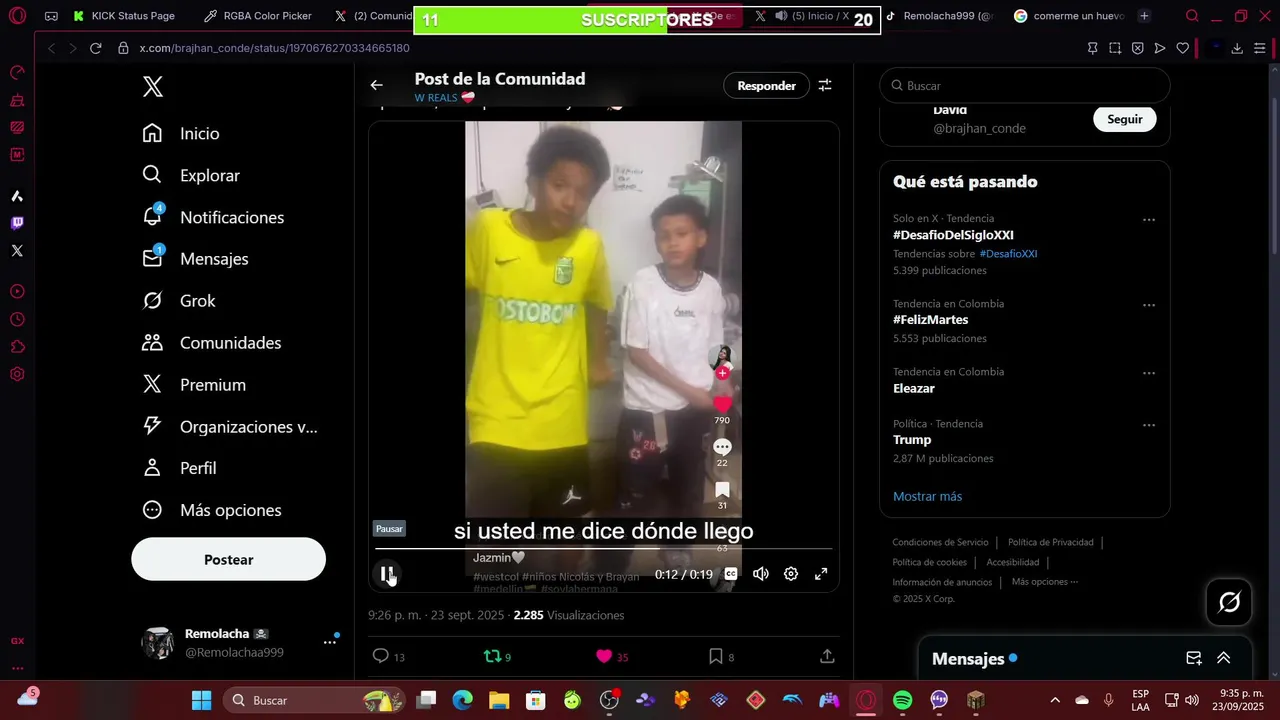Seek in the video progress bar
This screenshot has height=720, width=1280.
603,548
